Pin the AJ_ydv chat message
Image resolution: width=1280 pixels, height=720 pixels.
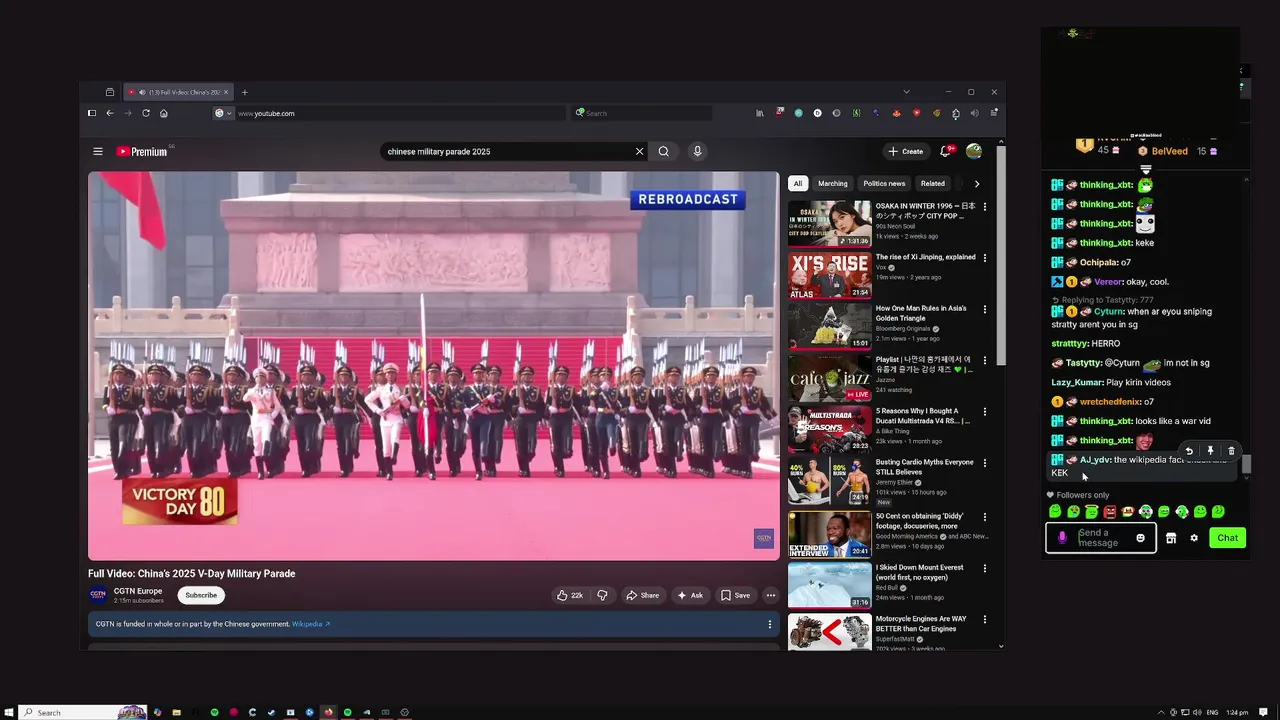(x=1210, y=451)
